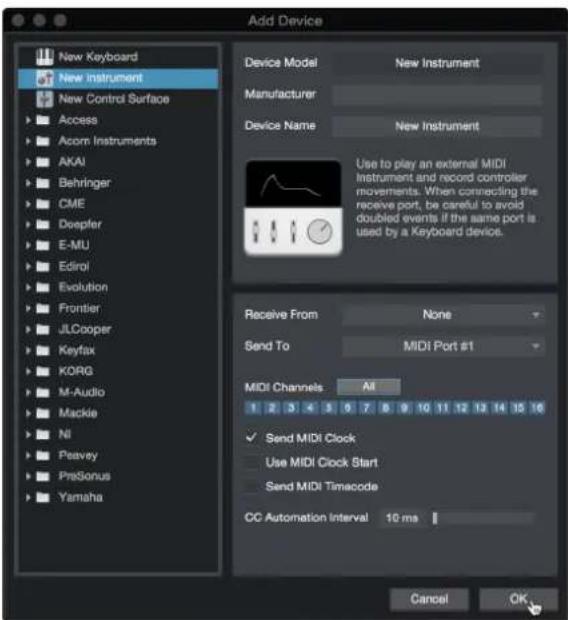Click the Behringer folder icon
This screenshot has height=620, width=568.
click(x=43, y=183)
